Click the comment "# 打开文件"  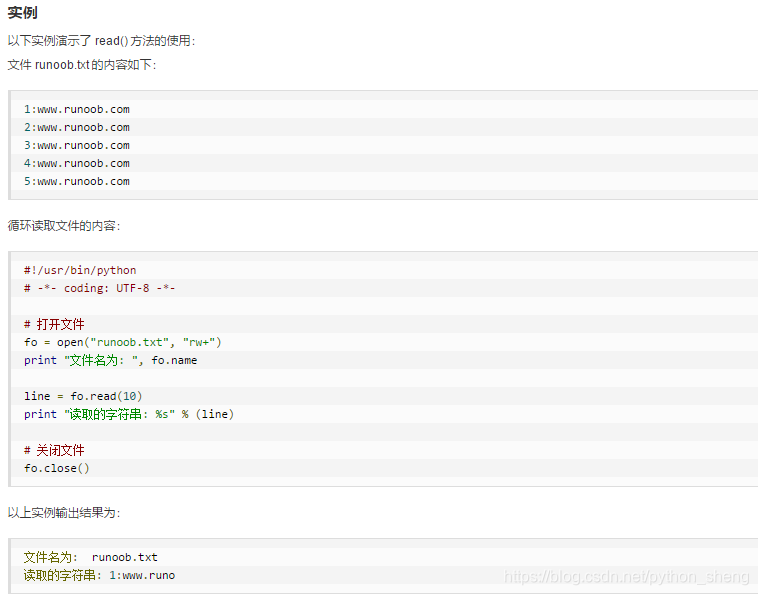pyautogui.click(x=54, y=324)
